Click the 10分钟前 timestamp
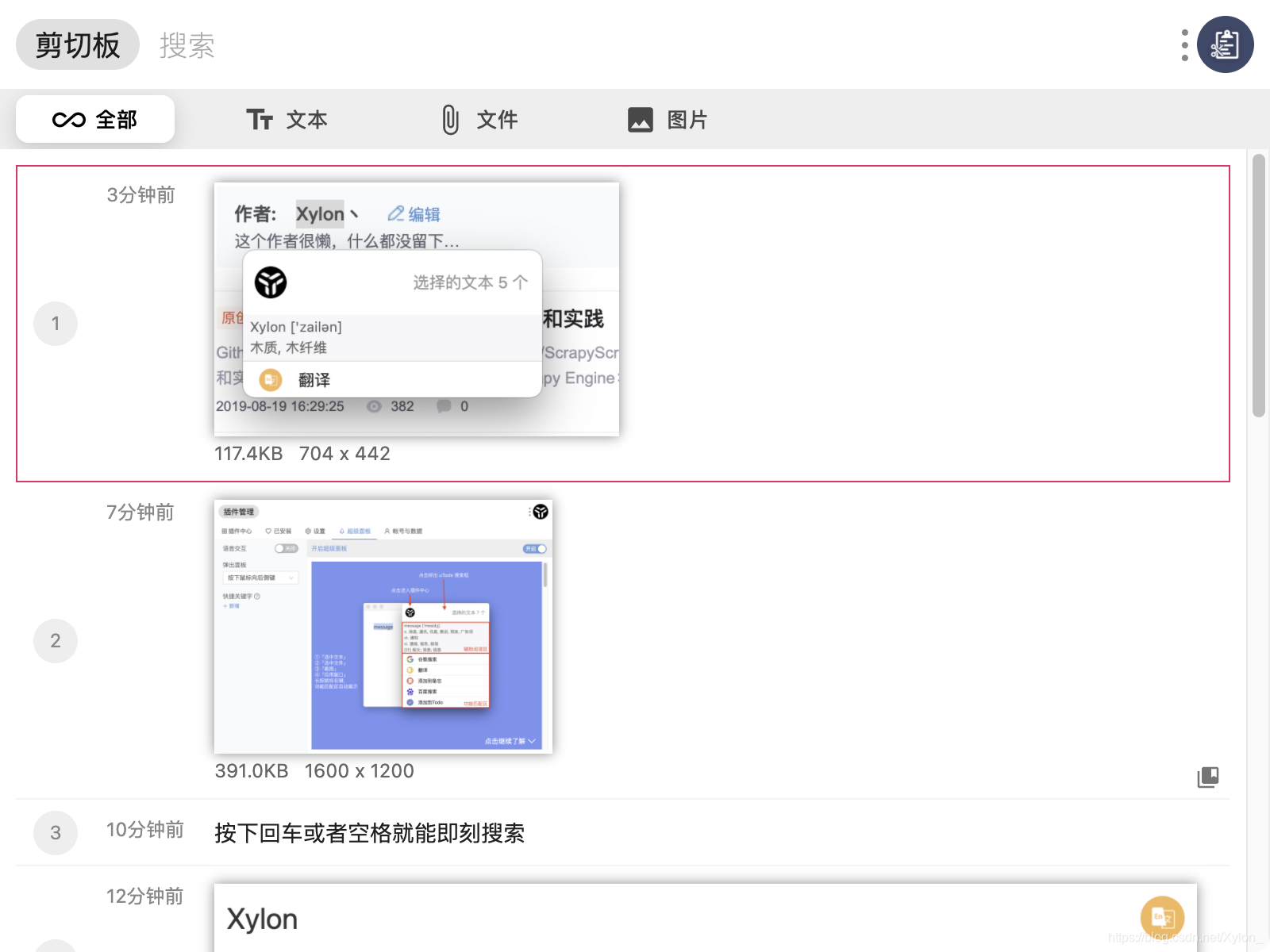The width and height of the screenshot is (1270, 952). [145, 830]
